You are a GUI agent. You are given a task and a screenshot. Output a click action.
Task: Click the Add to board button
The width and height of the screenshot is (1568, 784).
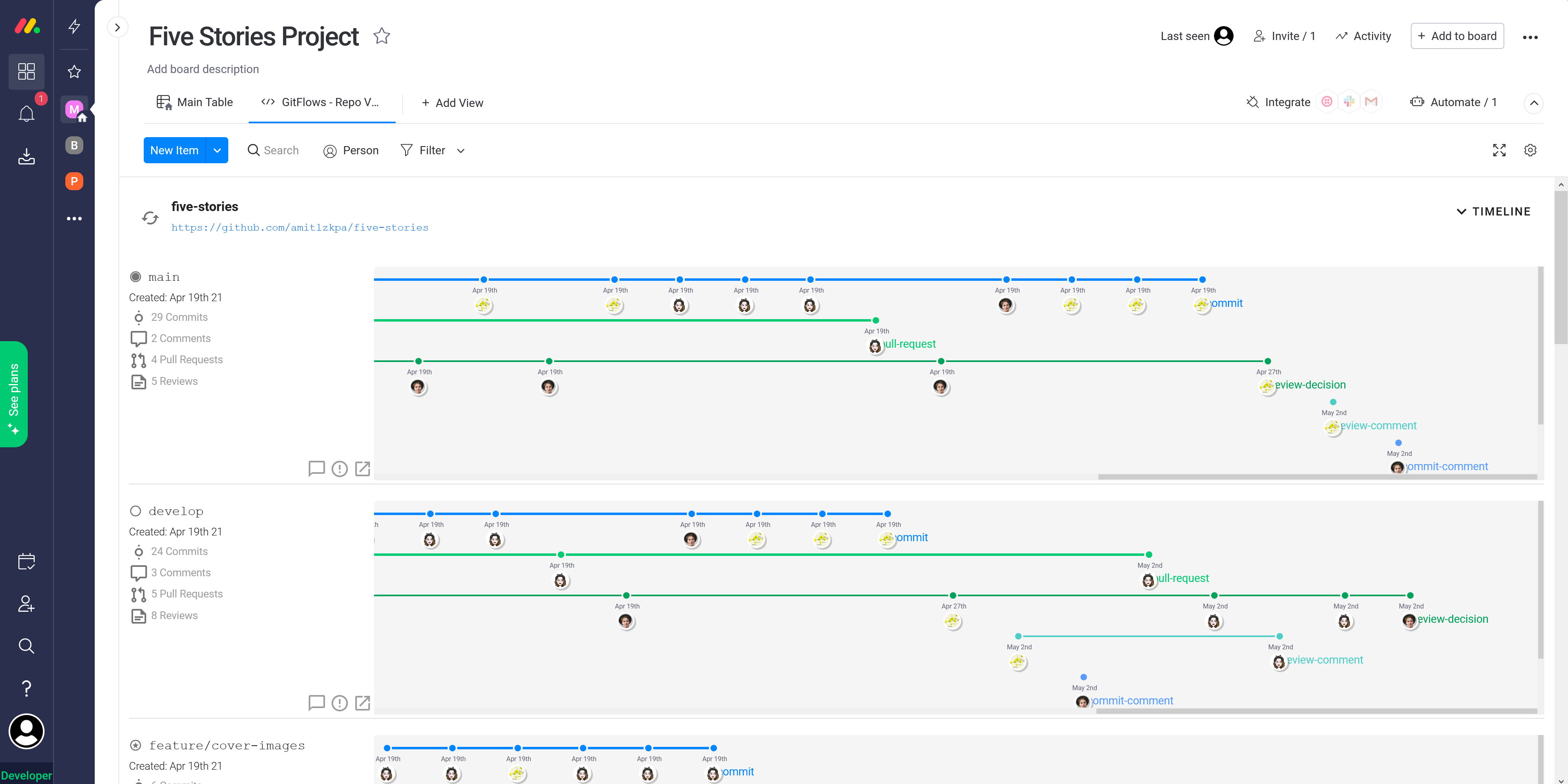tap(1457, 36)
